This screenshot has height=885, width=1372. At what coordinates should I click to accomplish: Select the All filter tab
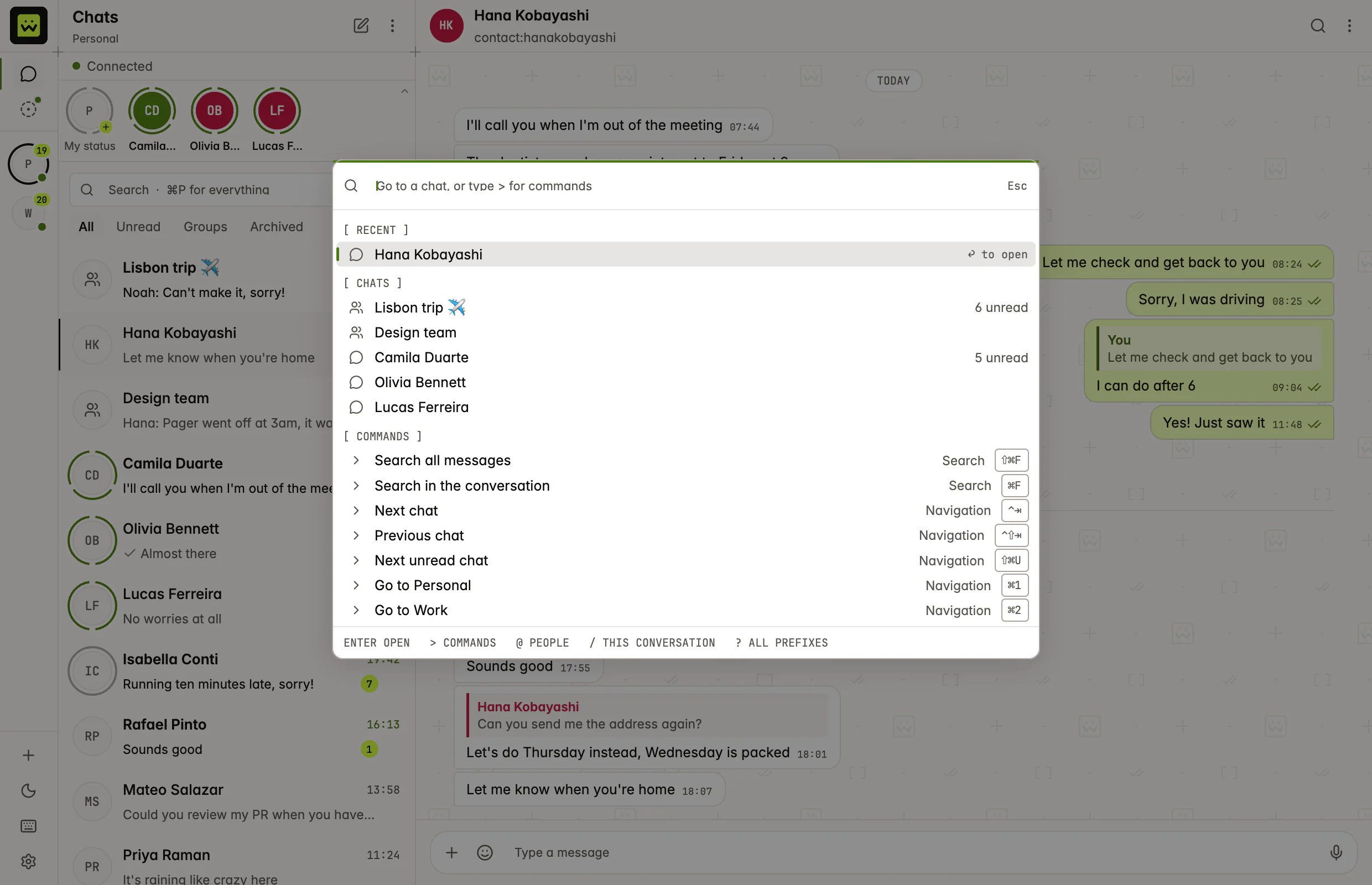pos(86,226)
